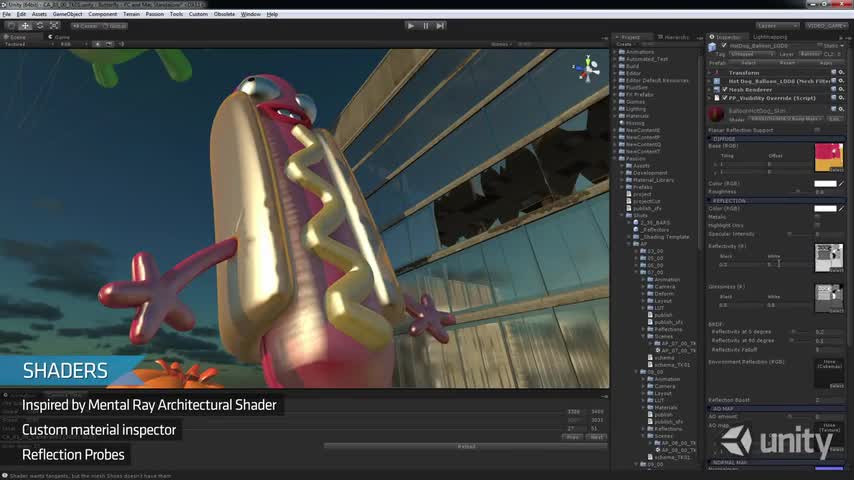This screenshot has height=480, width=854.
Task: Click the Reflectivity texture thumbnail
Action: point(829,258)
